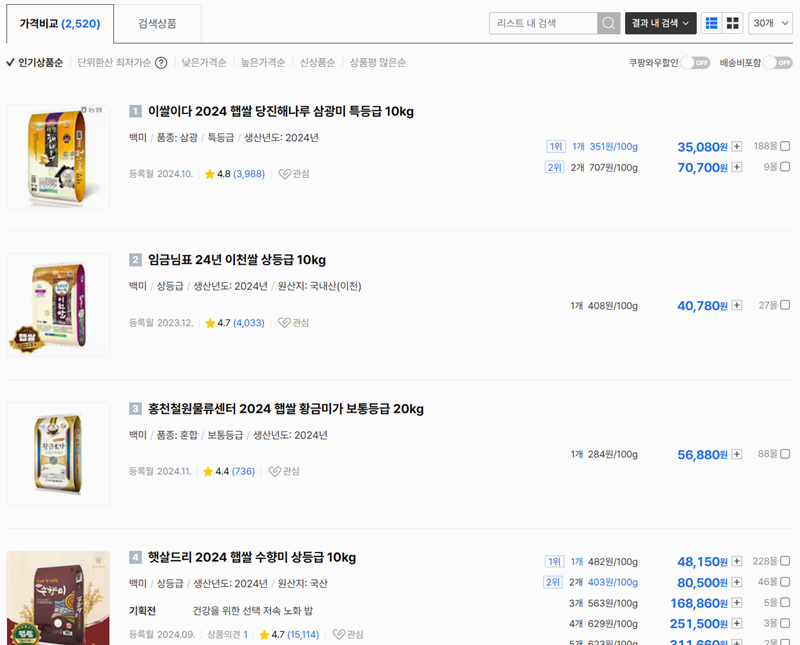Screen dimensions: 800x645
Task: Switch to grid view layout icon
Action: click(x=733, y=23)
